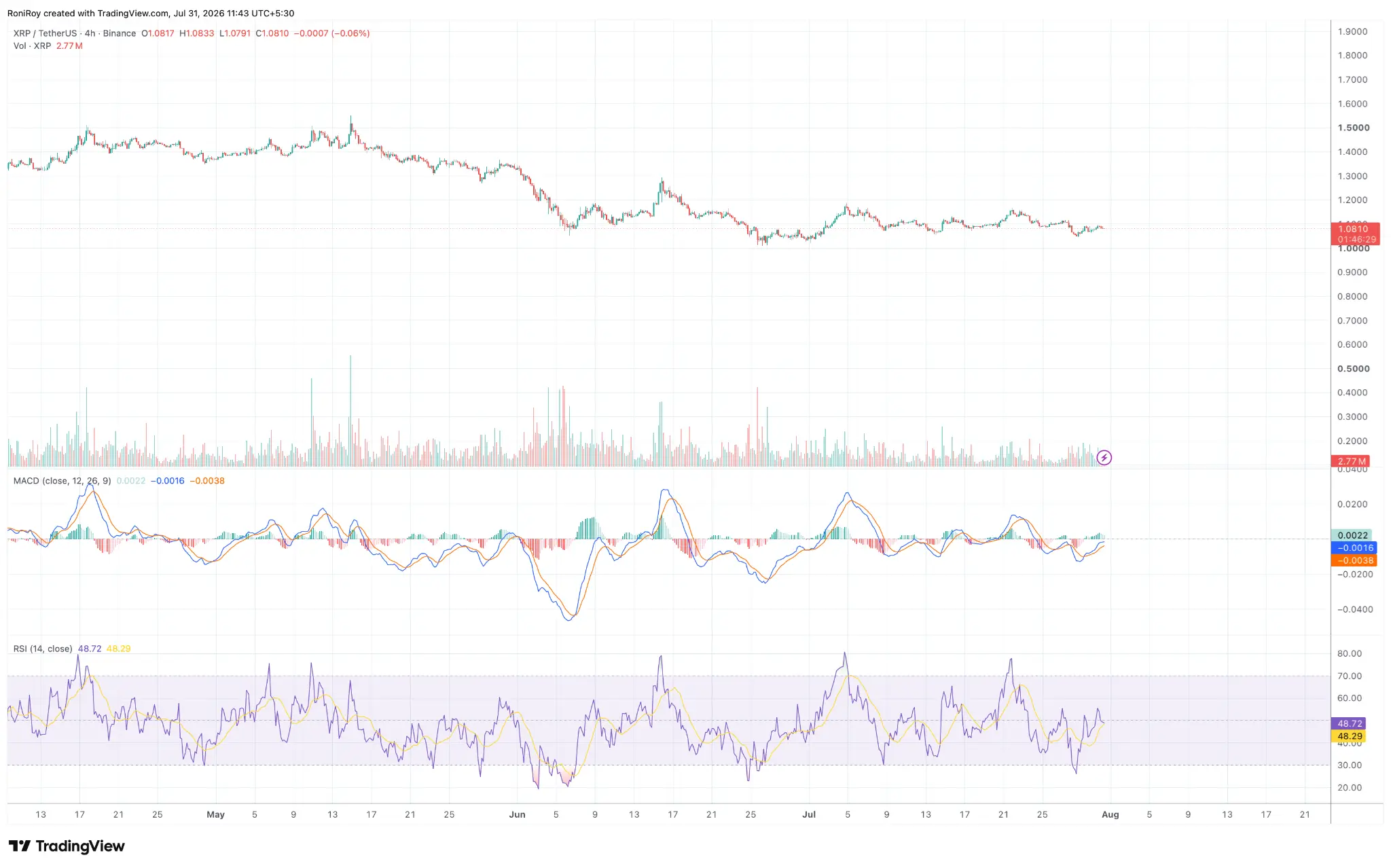1391x868 pixels.
Task: Click the yellow 48.29 RSI axis tag
Action: pos(1350,736)
